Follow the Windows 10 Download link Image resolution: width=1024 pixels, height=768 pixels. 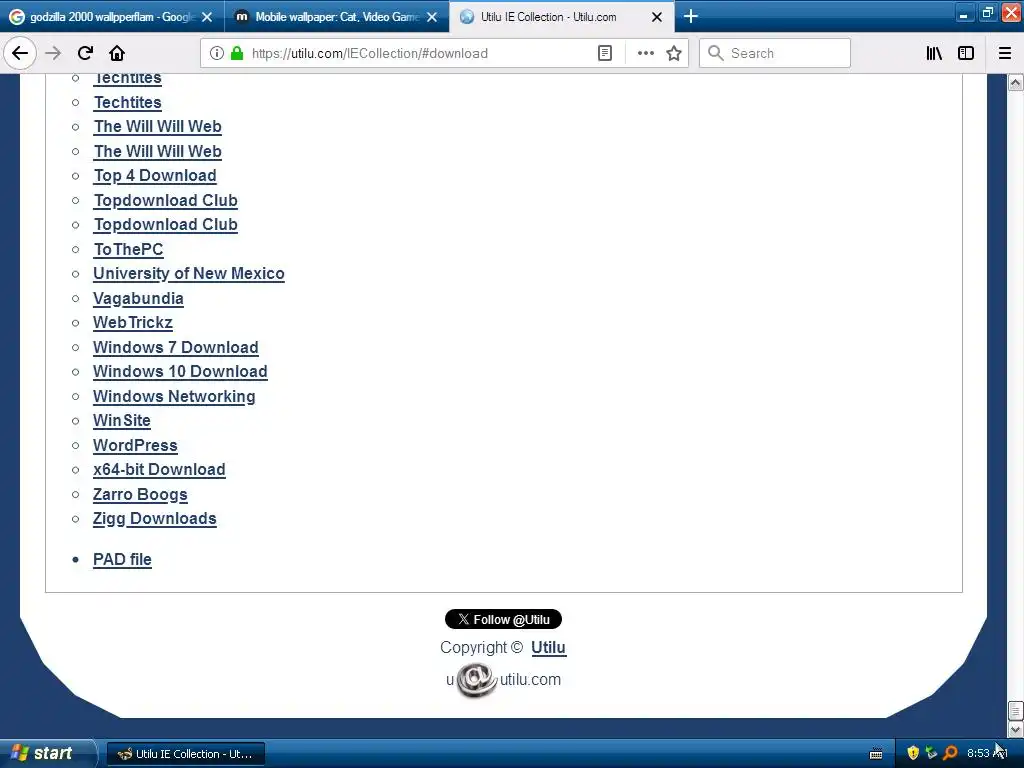point(180,372)
